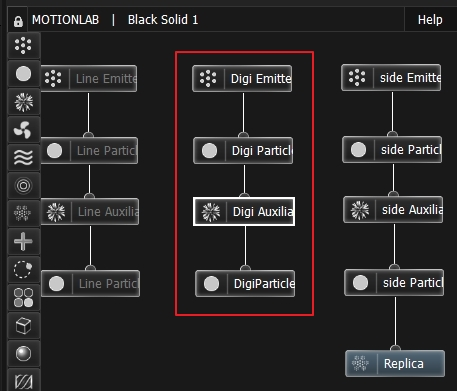The image size is (457, 391).
Task: Select the concentric circles Spherical field icon
Action: tap(23, 186)
